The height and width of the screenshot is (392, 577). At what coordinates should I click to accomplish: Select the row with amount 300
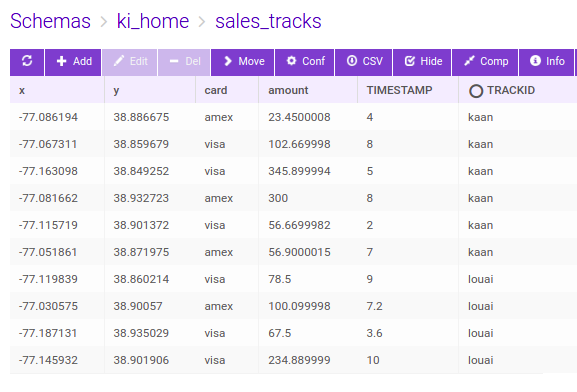276,198
